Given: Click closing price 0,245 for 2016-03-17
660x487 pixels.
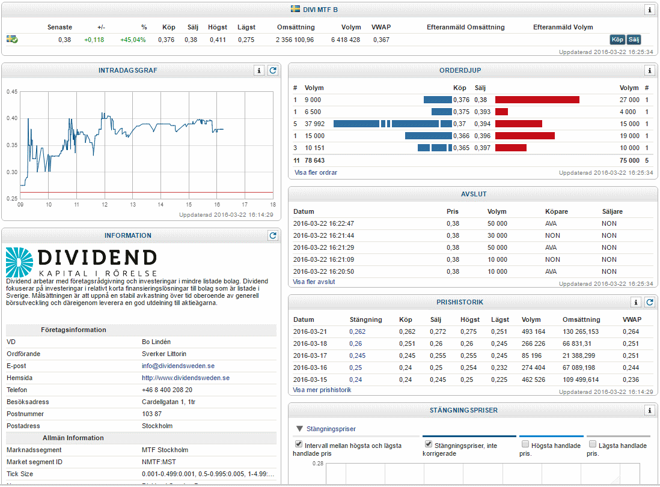Looking at the screenshot, I should pyautogui.click(x=357, y=356).
